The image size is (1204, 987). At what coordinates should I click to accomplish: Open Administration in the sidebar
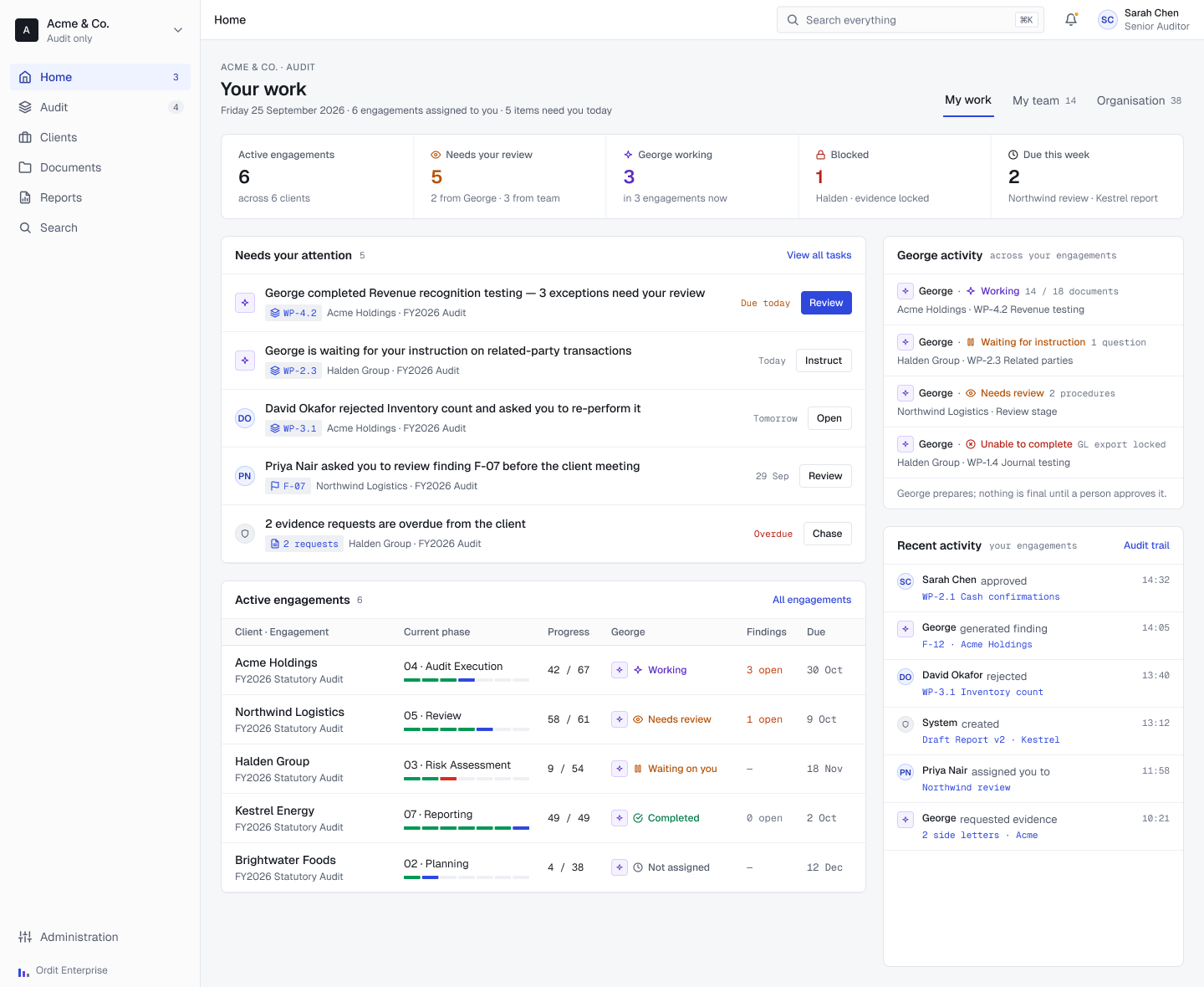pos(100,937)
